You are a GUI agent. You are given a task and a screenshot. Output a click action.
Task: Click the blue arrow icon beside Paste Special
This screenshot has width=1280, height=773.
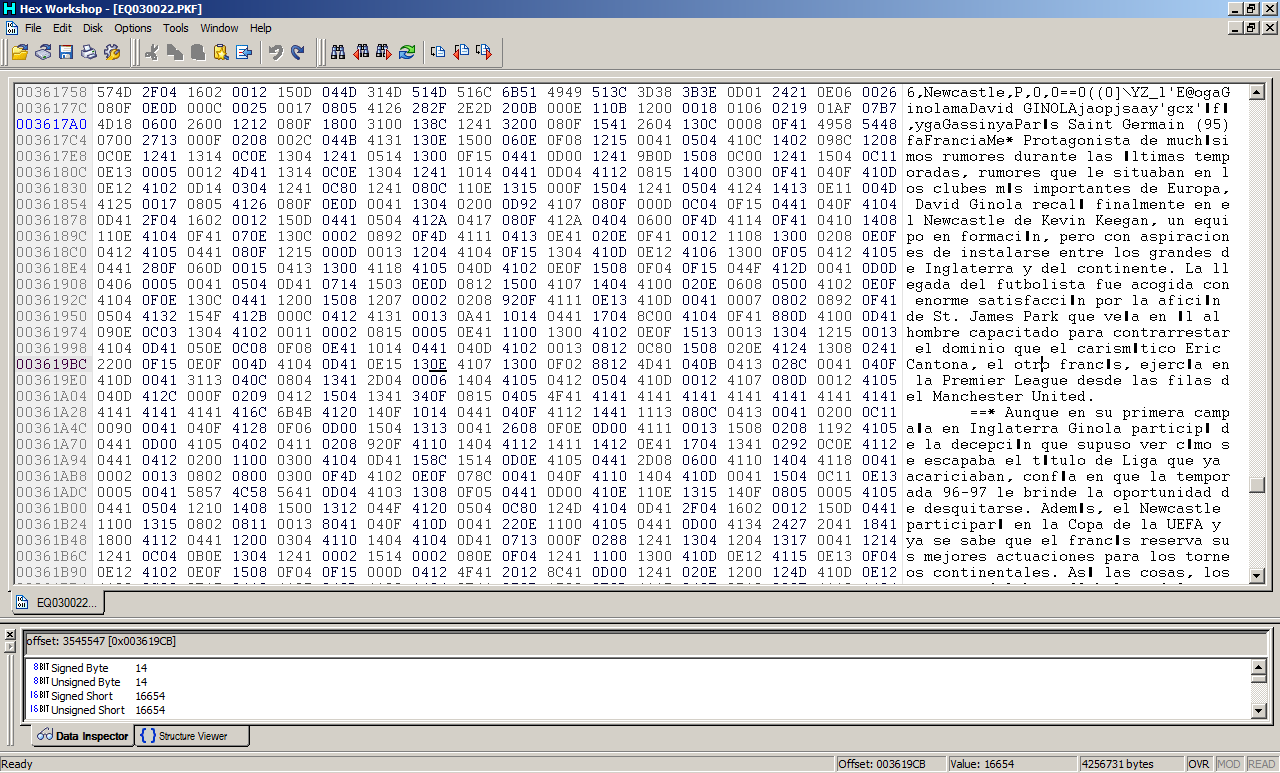[244, 51]
